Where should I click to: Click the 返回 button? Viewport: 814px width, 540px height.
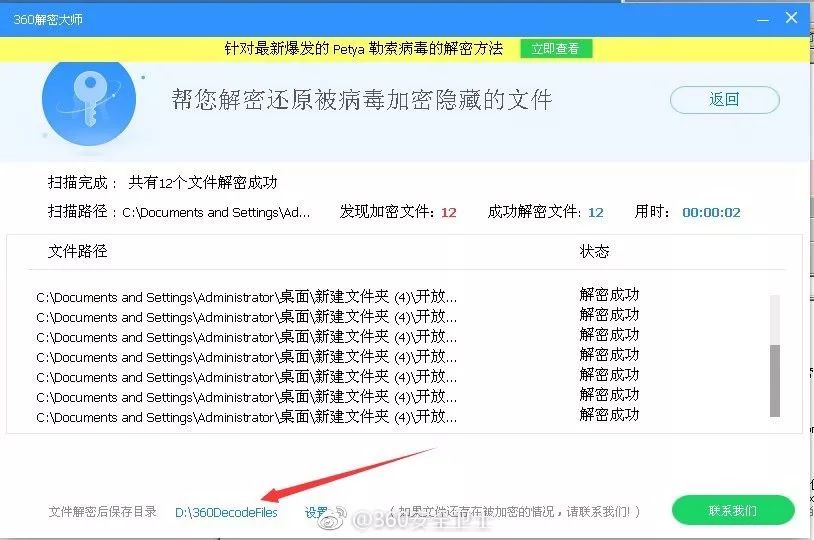725,100
